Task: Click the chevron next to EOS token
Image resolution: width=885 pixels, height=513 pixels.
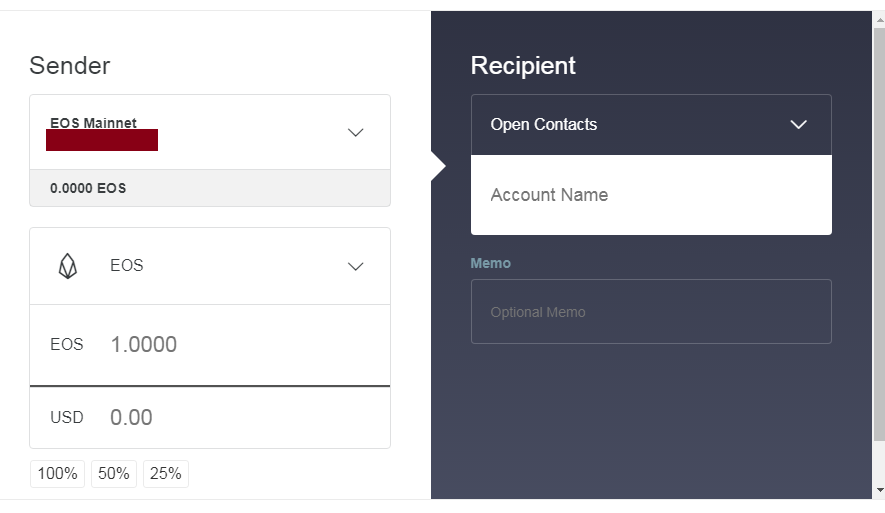Action: [x=355, y=266]
